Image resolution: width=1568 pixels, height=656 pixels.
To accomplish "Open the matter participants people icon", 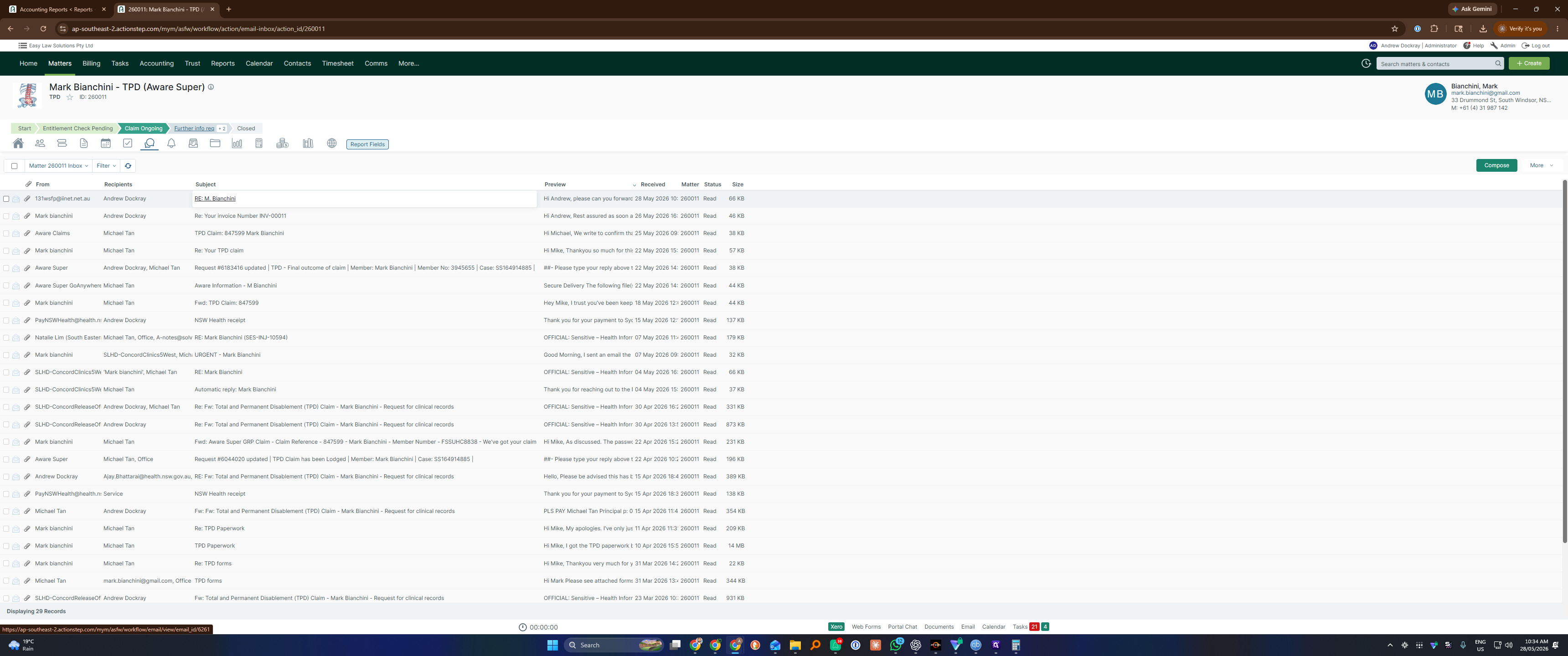I will tap(40, 143).
